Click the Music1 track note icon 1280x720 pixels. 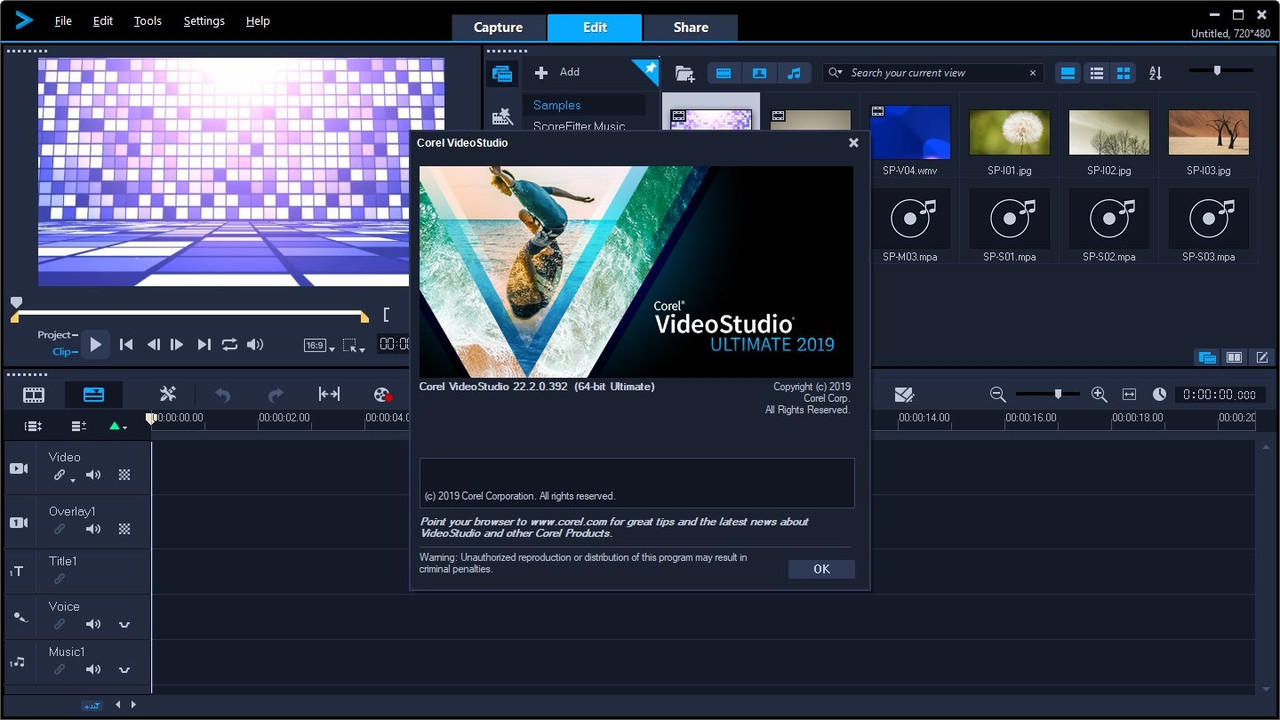[17, 662]
